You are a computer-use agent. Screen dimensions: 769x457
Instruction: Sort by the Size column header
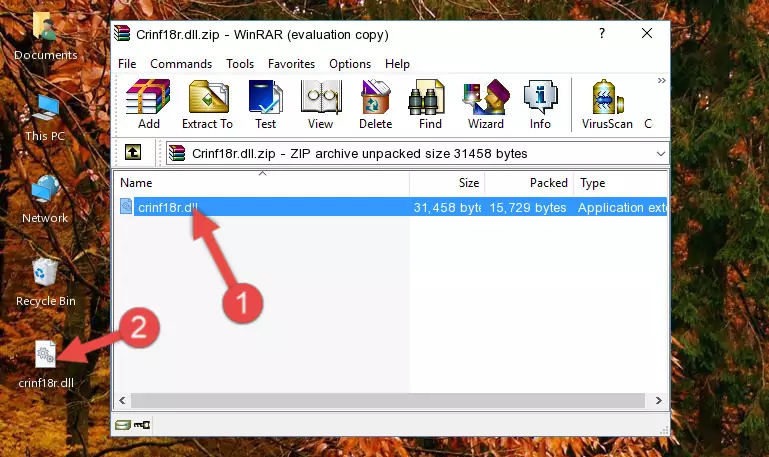pyautogui.click(x=447, y=183)
